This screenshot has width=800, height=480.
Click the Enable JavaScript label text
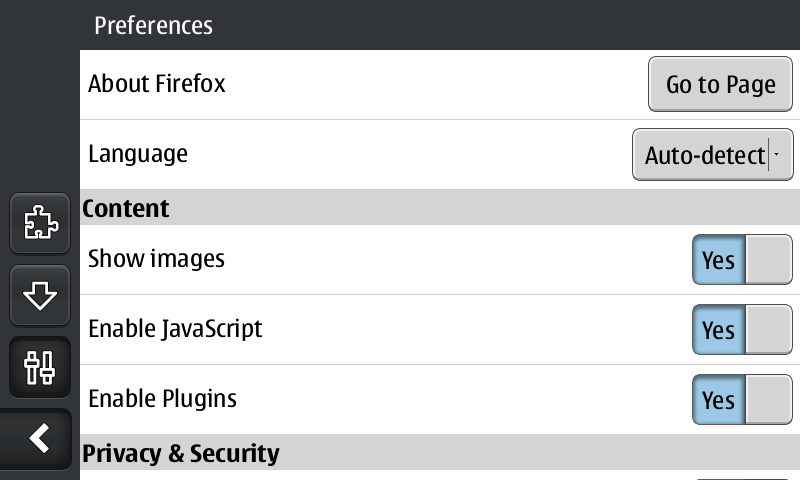coord(175,328)
